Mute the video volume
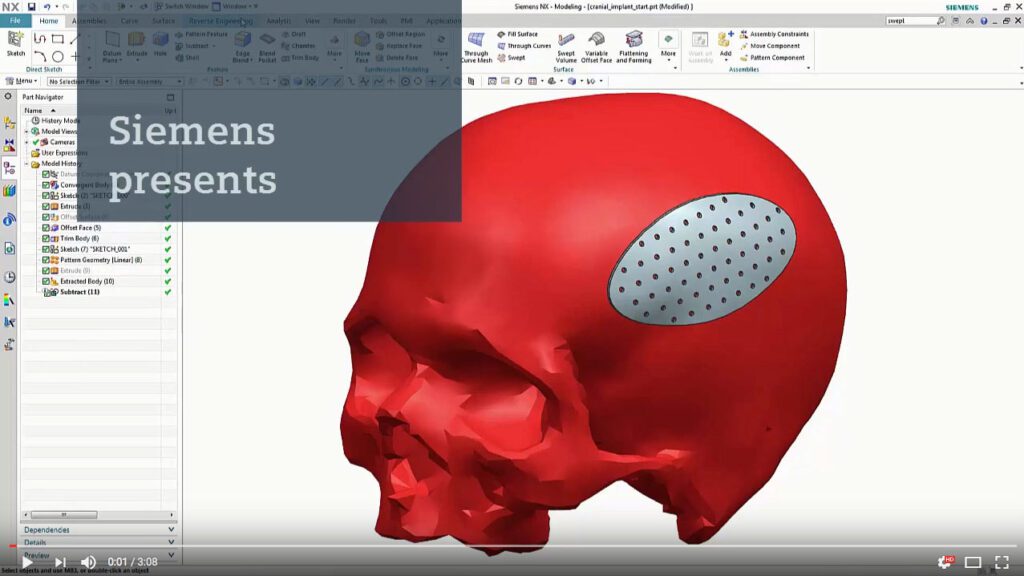 coord(88,562)
